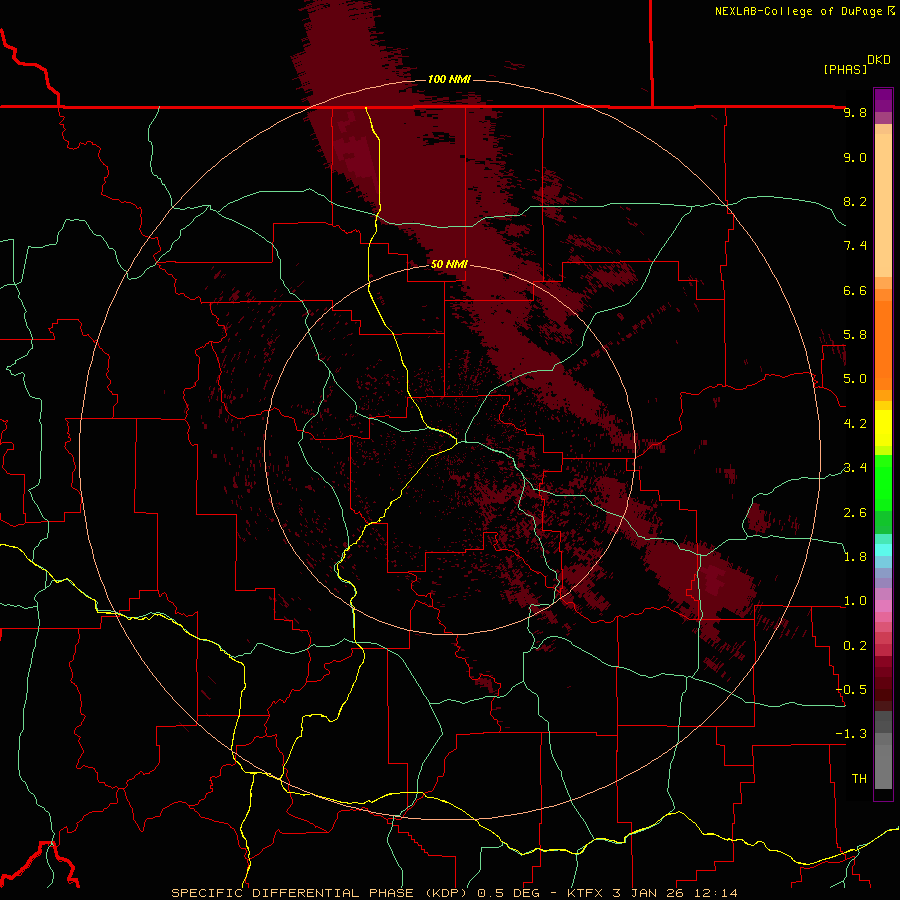Image resolution: width=900 pixels, height=900 pixels.
Task: Click the 0.5 DEG elevation label
Action: 511,893
